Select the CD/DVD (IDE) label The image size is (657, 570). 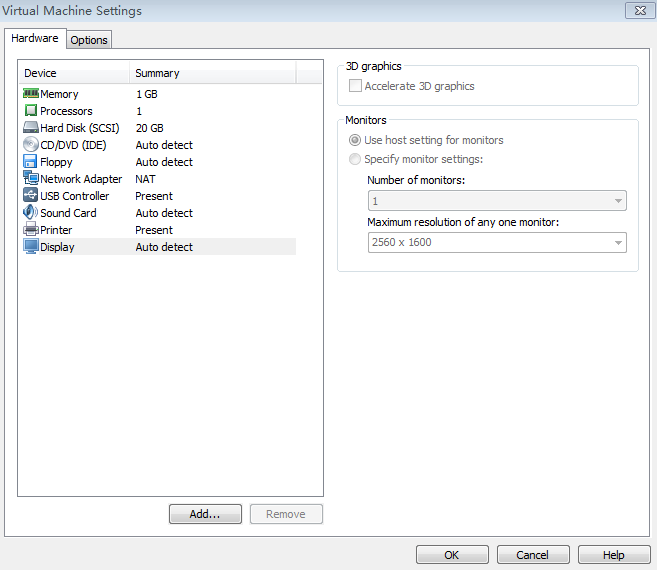point(73,145)
